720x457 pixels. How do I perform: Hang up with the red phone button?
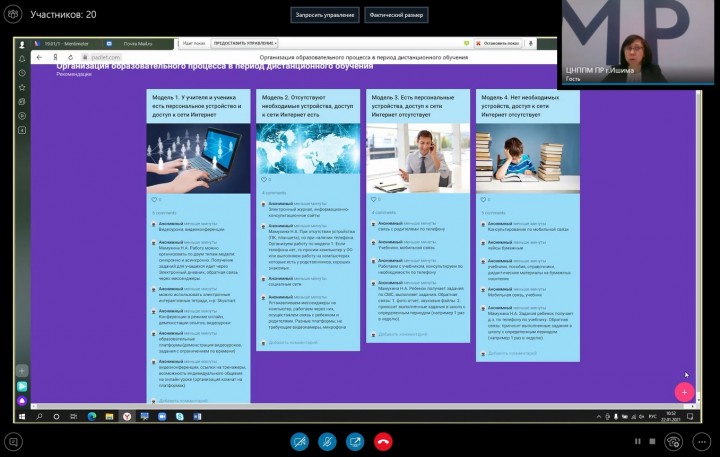point(383,441)
